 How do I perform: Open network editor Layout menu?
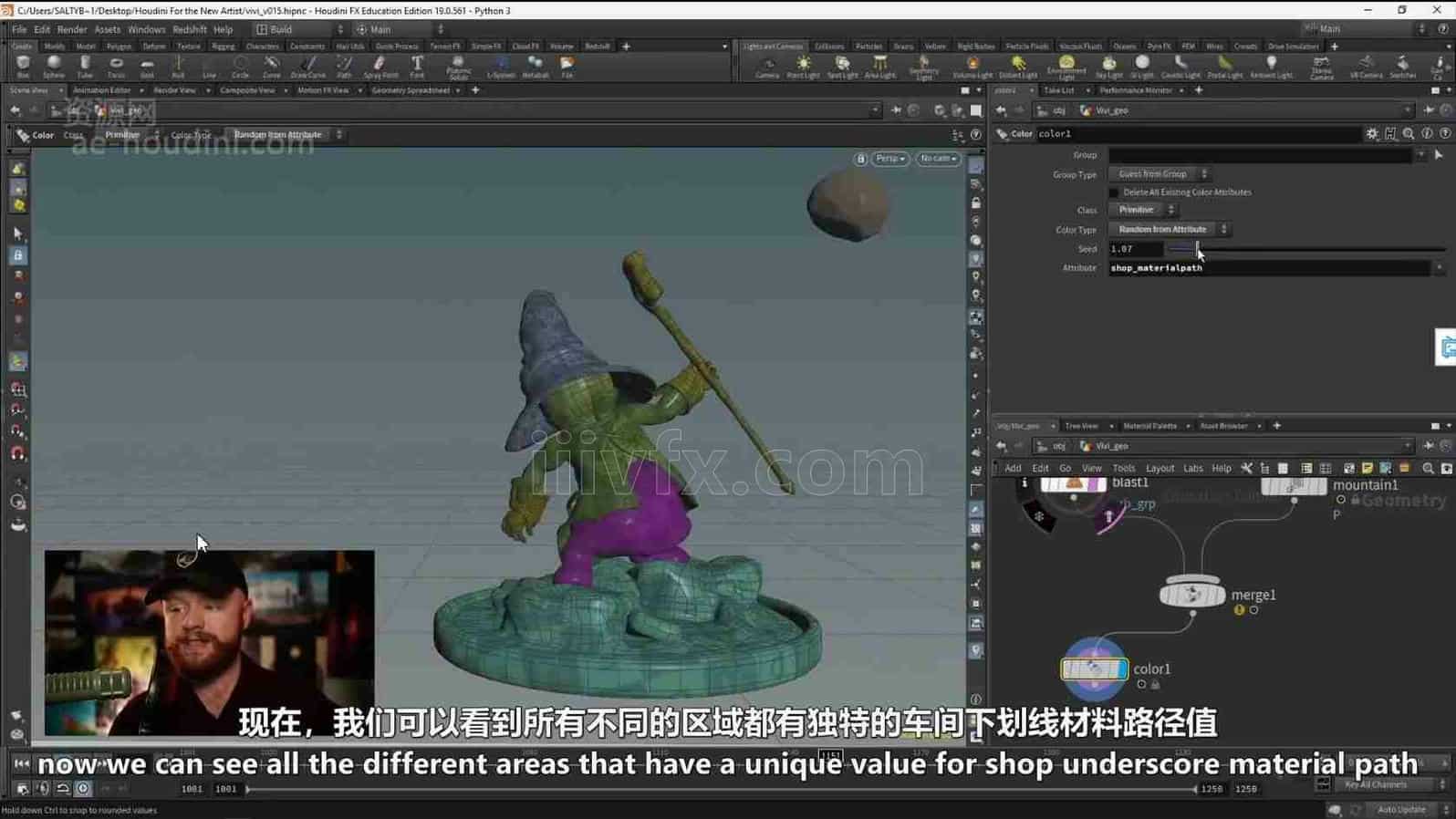[1160, 468]
